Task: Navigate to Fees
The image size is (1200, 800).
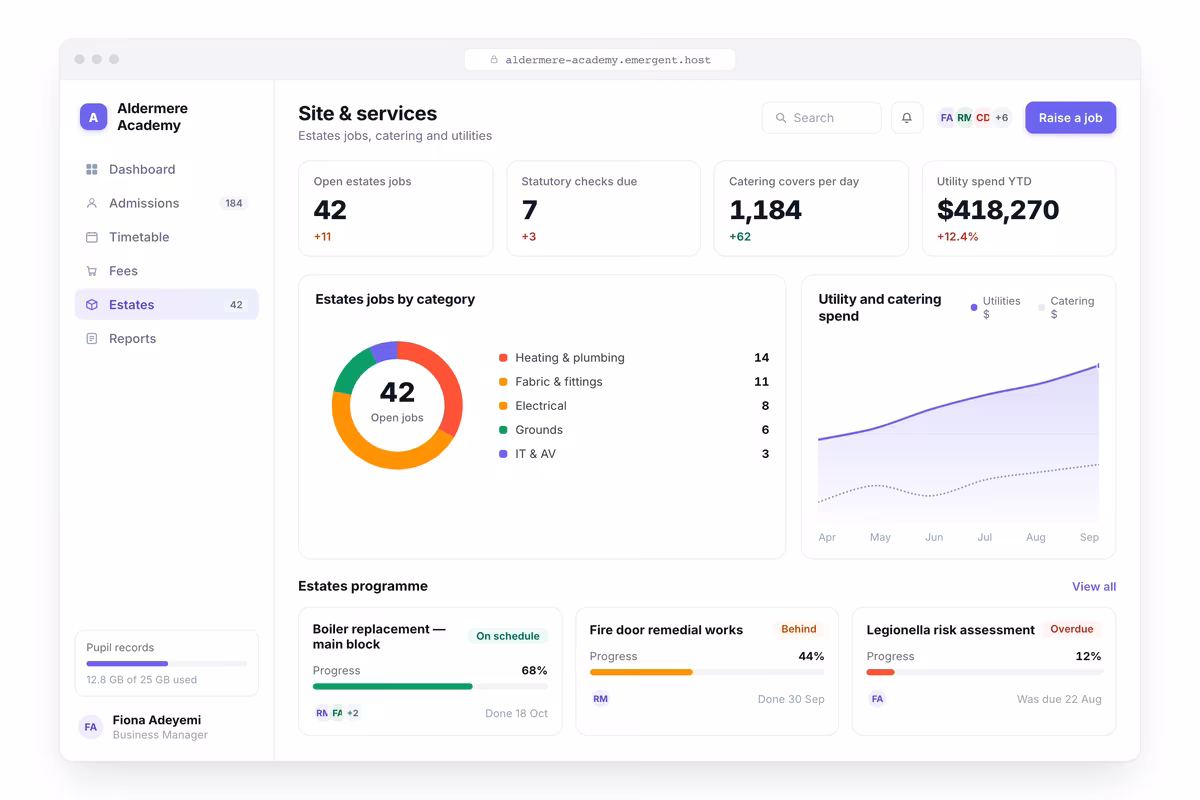Action: [x=167, y=271]
